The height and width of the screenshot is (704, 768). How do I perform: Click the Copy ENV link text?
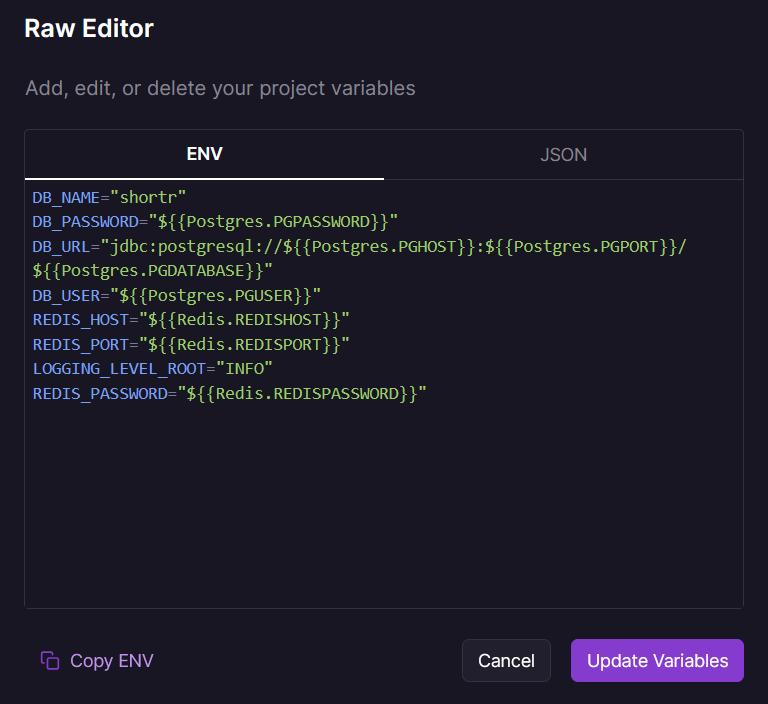coord(112,661)
